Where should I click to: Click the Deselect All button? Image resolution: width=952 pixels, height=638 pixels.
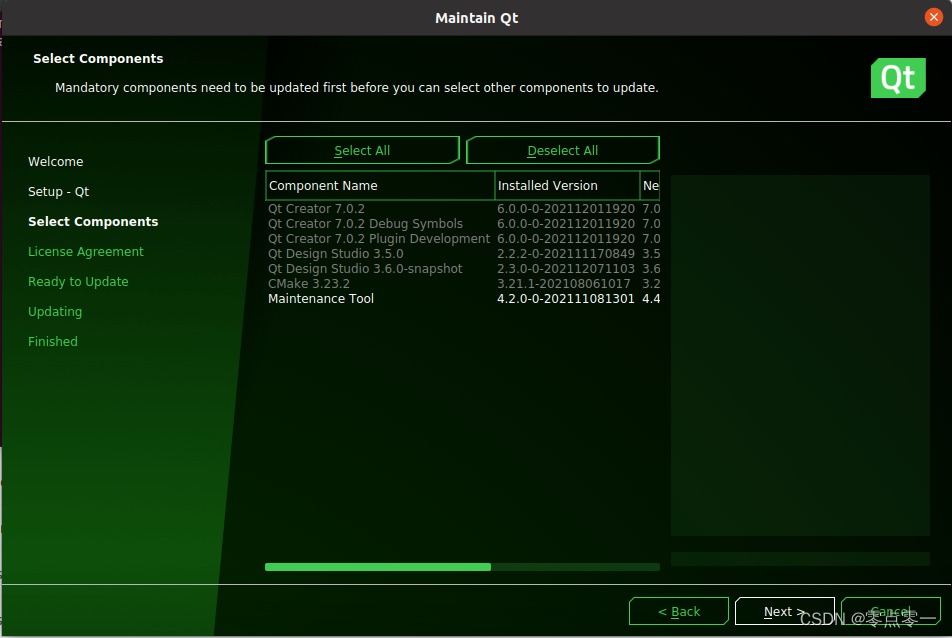pos(562,150)
